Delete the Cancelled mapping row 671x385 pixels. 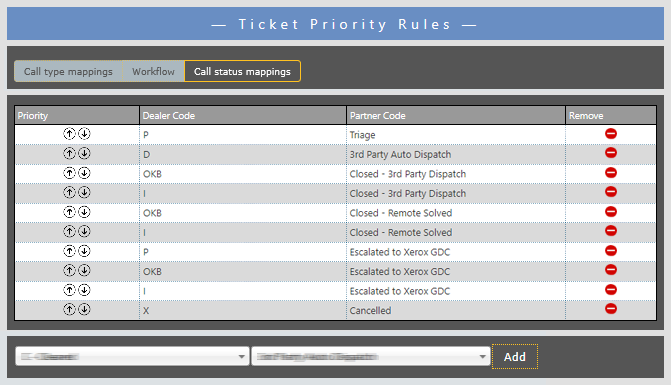coord(611,309)
